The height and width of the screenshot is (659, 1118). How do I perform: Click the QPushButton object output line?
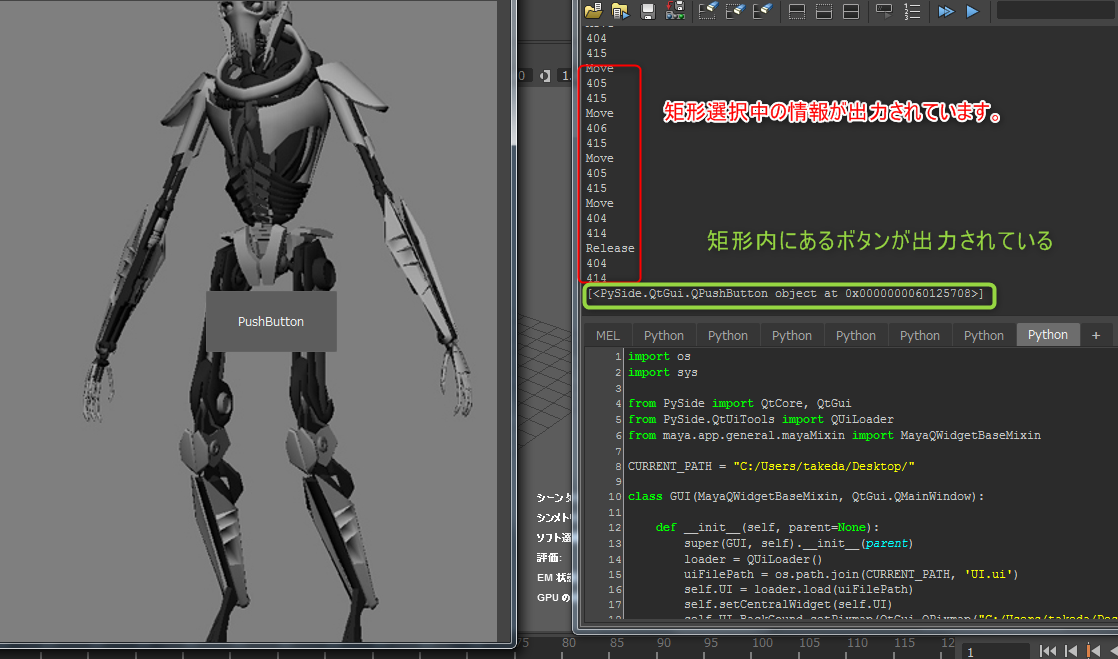point(785,294)
